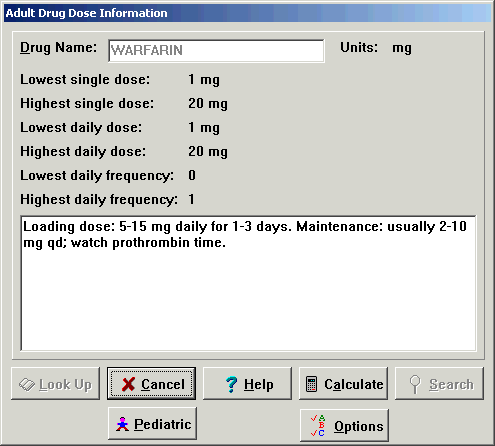
Task: Switch to Pediatric dose information
Action: click(x=152, y=424)
